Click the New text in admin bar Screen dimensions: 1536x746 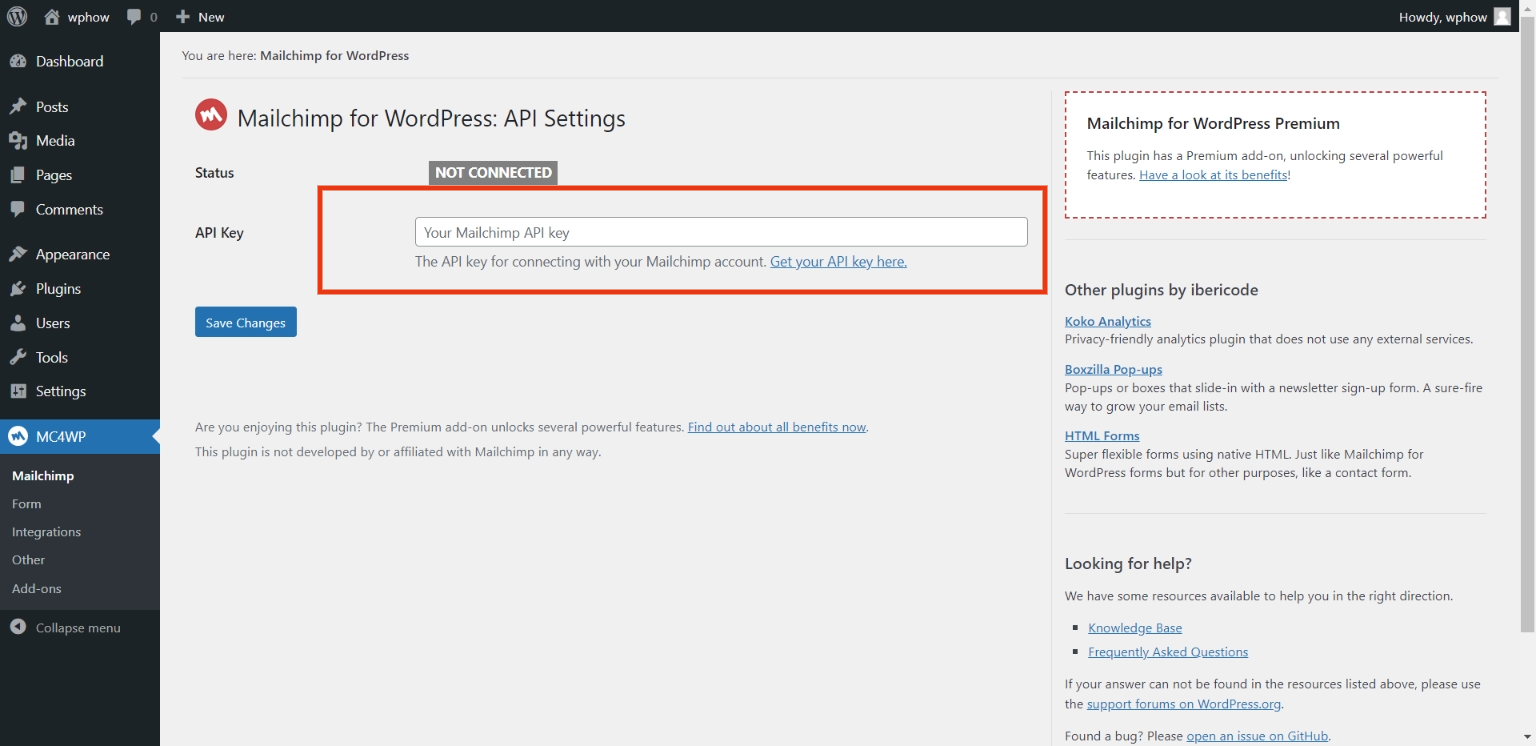211,17
